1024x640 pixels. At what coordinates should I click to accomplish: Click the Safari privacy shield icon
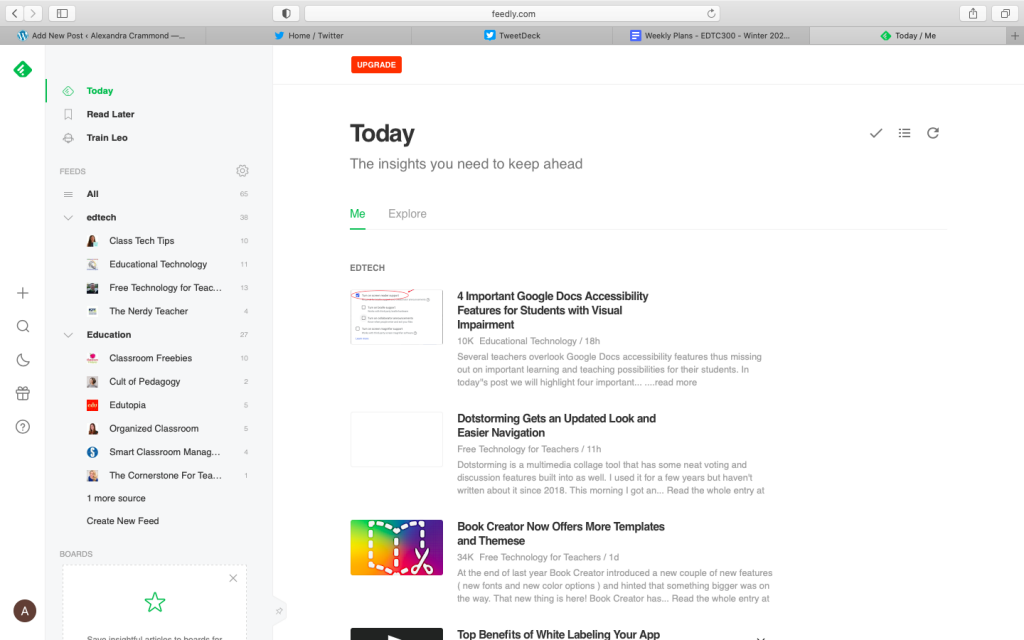click(x=286, y=14)
